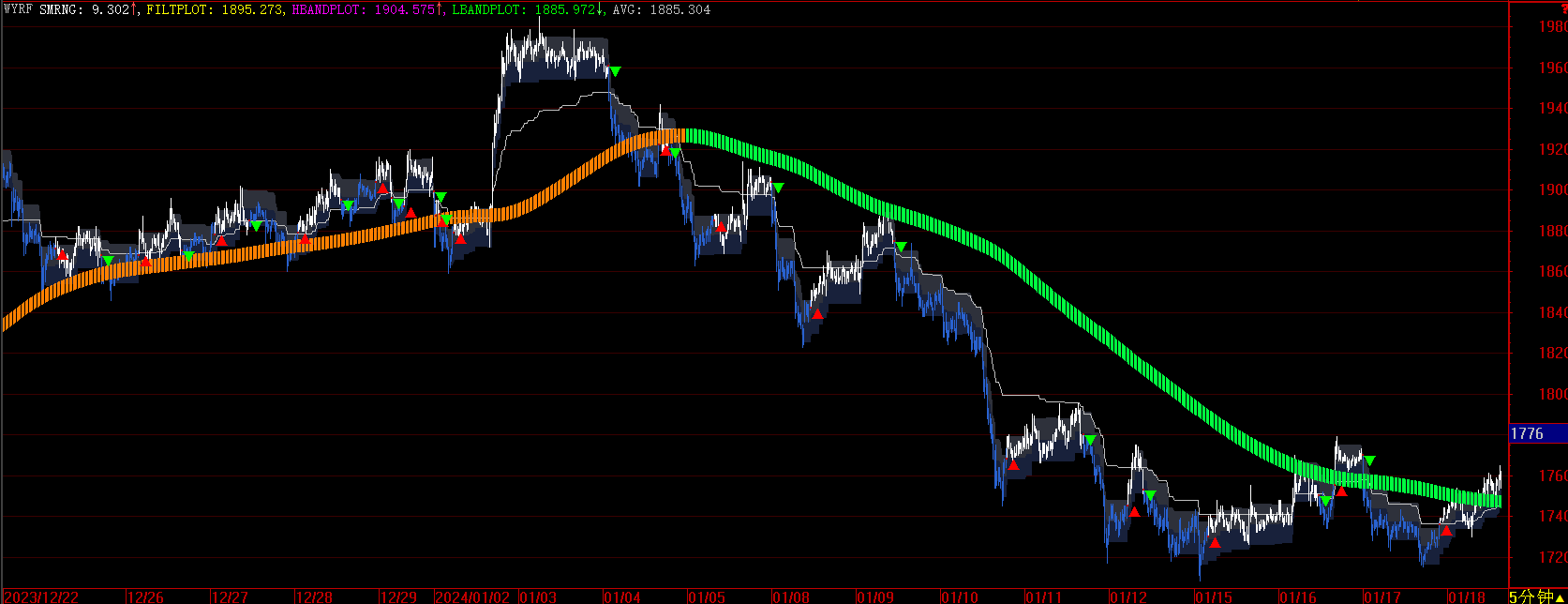
Task: Click the 01/10 date on the time axis
Action: tap(959, 596)
